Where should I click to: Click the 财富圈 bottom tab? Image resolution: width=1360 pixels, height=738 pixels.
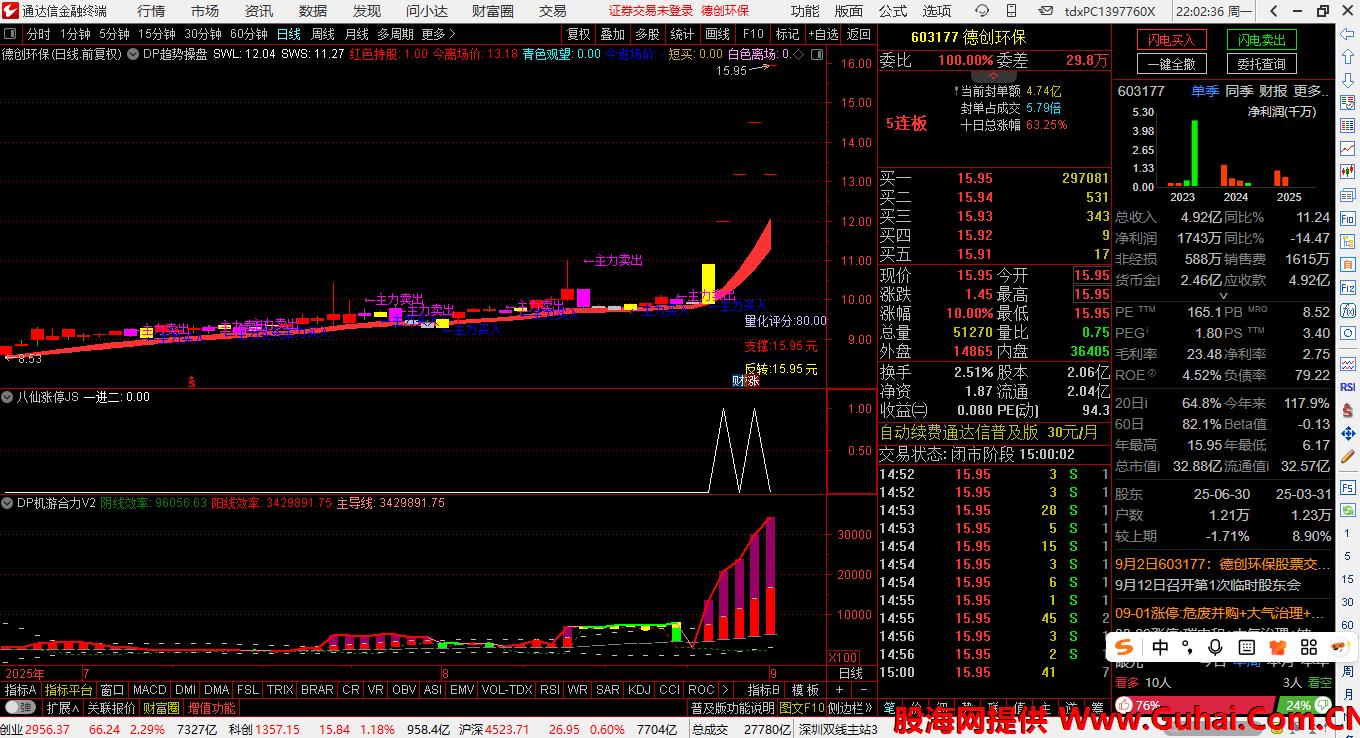160,708
